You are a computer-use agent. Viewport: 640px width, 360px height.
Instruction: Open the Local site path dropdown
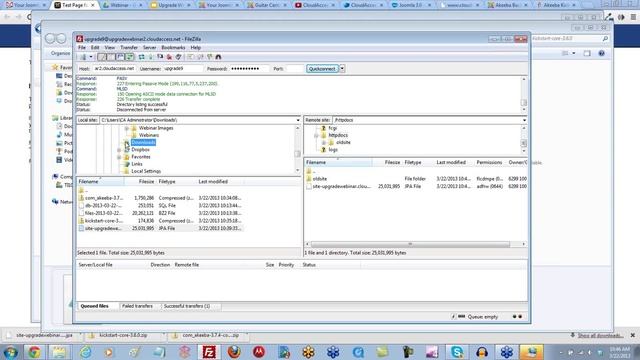298,120
